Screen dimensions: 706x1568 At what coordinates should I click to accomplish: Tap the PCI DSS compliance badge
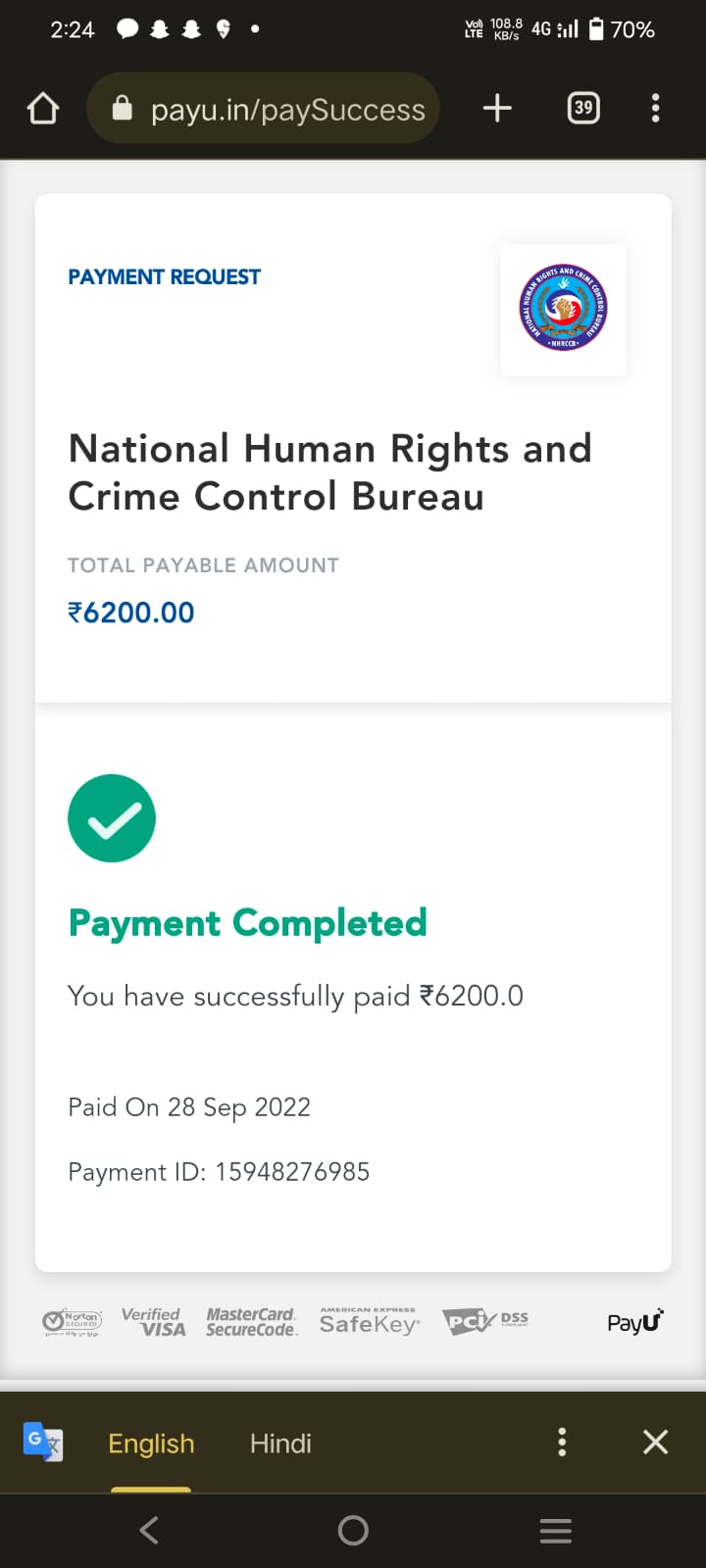tap(485, 1322)
